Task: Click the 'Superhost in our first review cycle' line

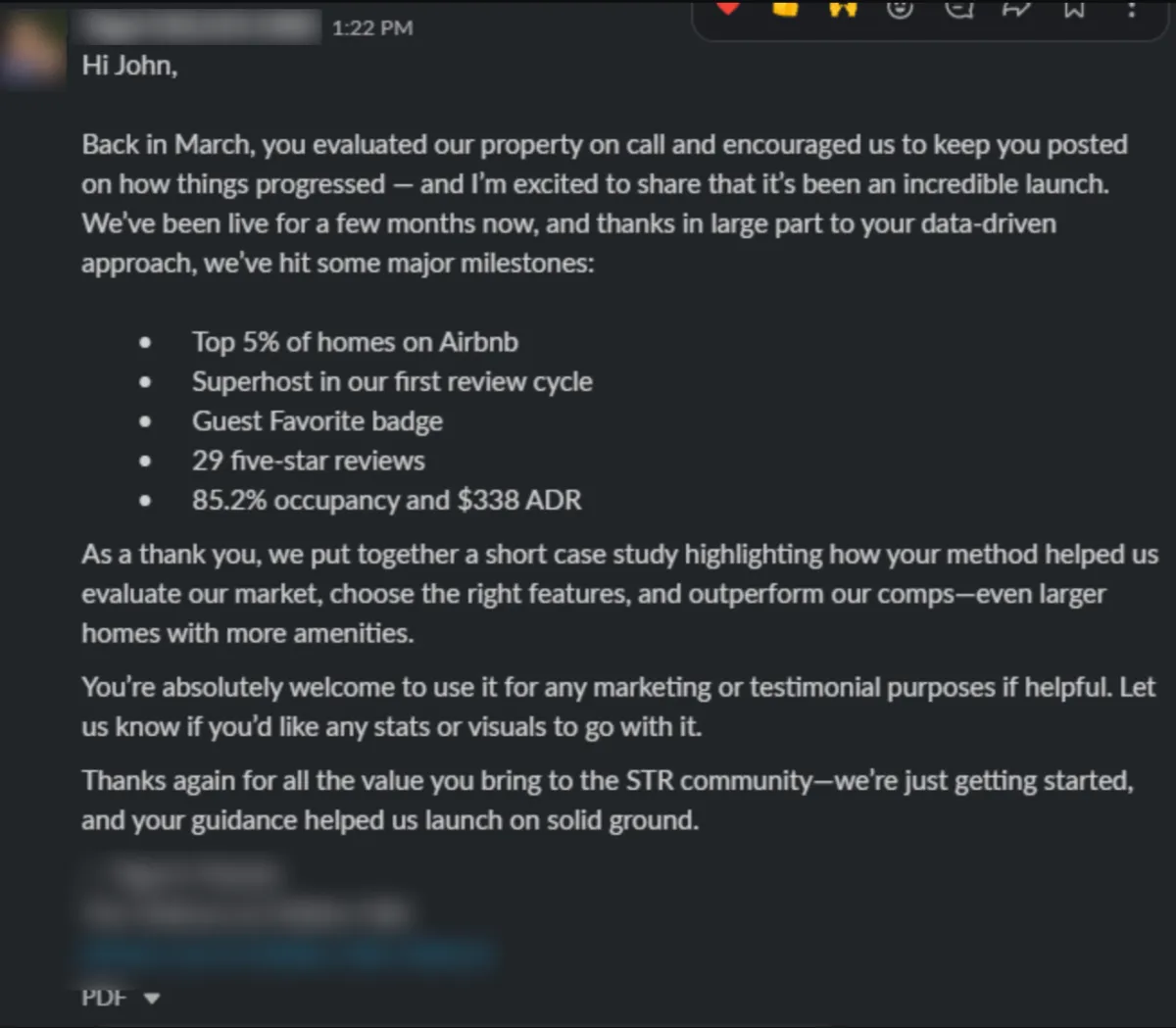Action: (x=392, y=381)
